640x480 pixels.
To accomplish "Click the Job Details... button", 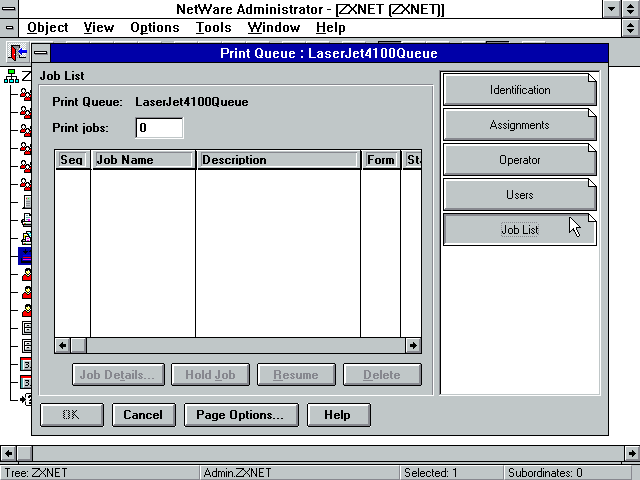I will coord(118,375).
